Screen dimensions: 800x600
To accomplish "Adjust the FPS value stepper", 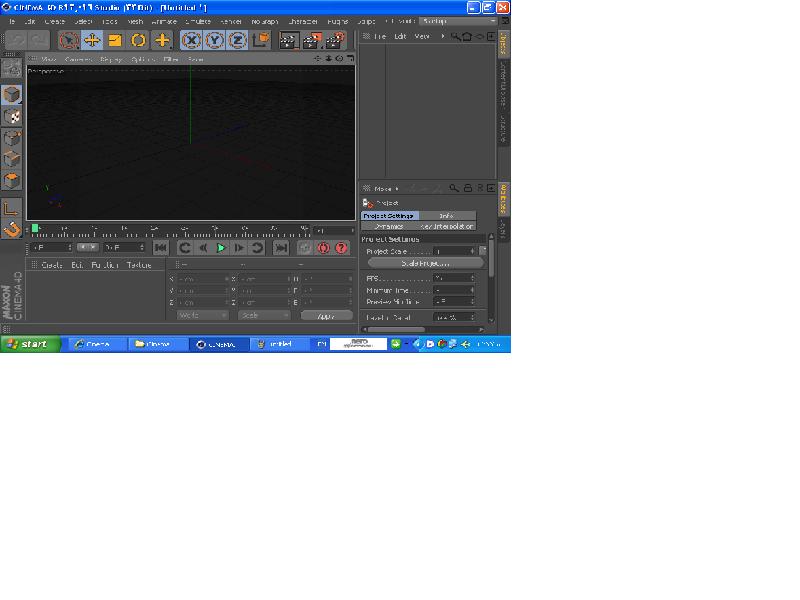I will 472,278.
